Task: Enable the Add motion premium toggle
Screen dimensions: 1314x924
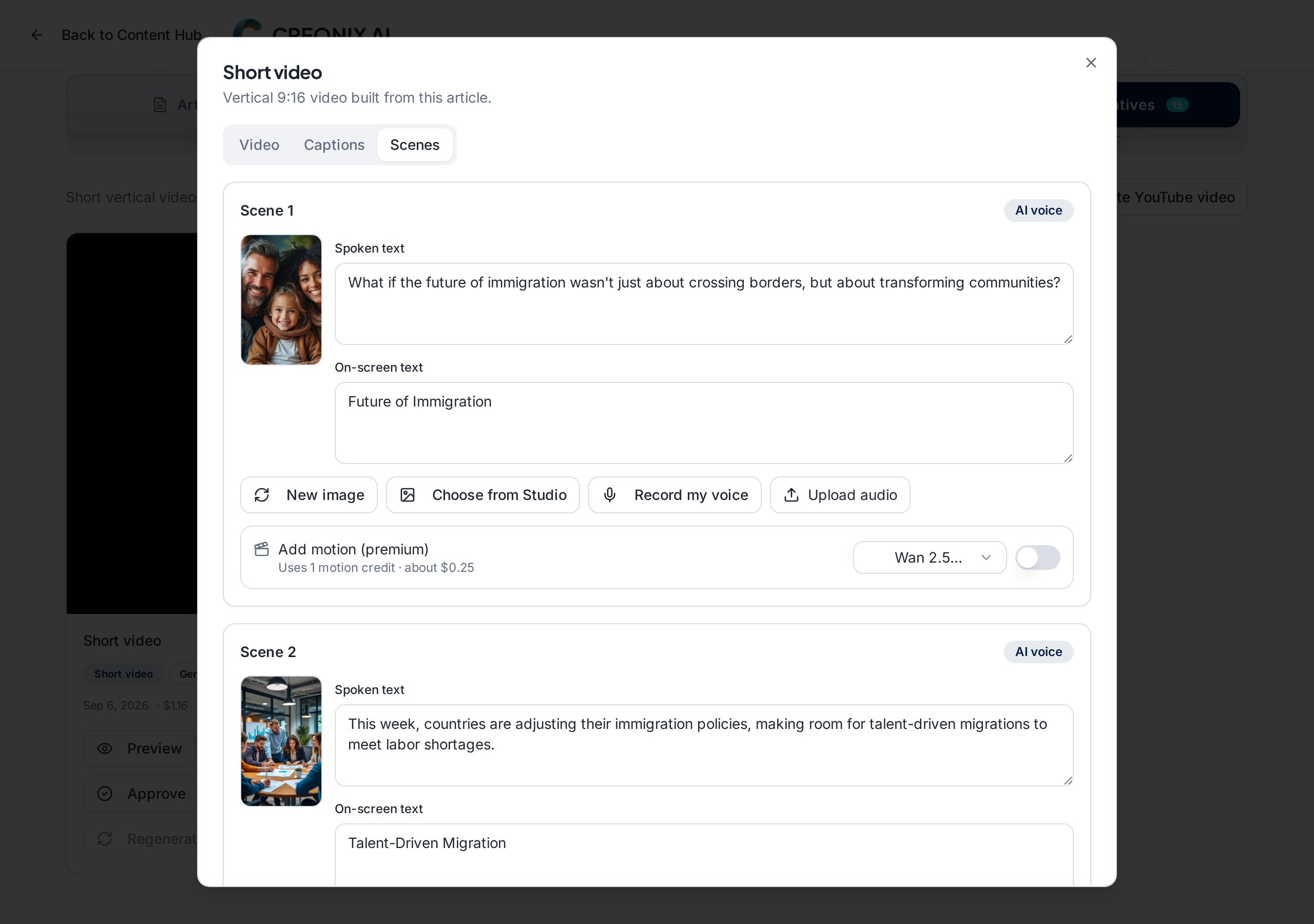Action: pos(1037,557)
